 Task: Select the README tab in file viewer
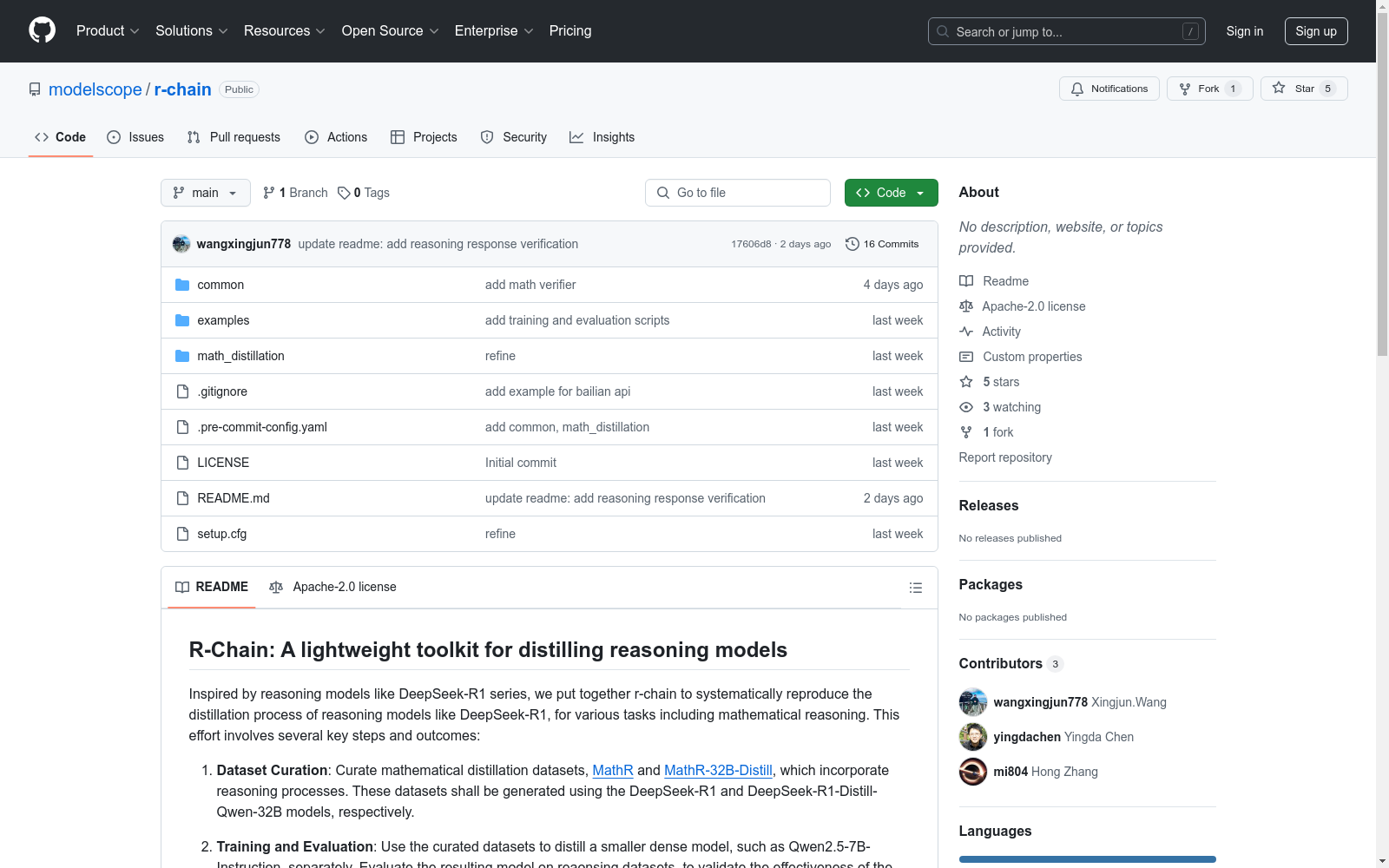tap(212, 588)
